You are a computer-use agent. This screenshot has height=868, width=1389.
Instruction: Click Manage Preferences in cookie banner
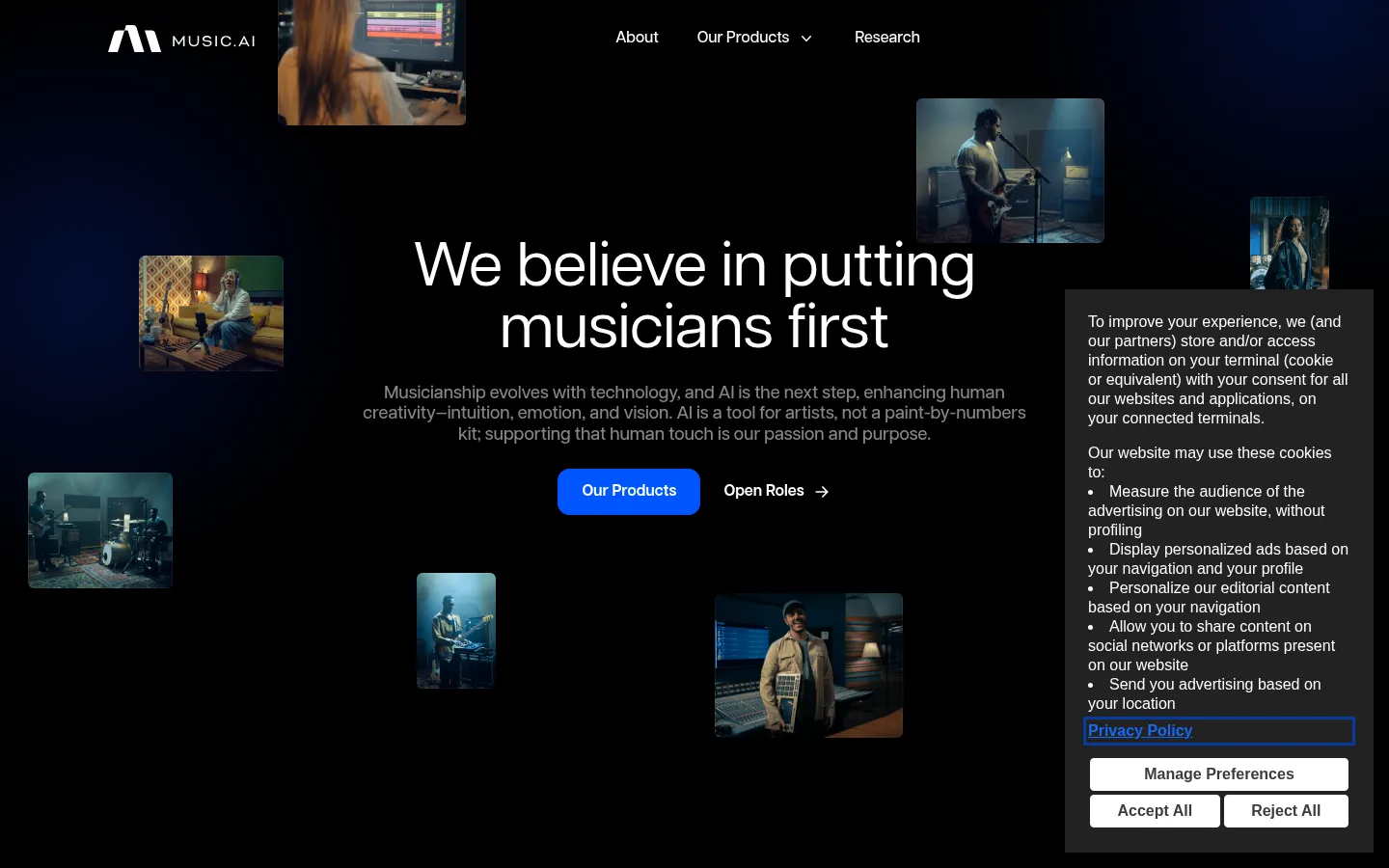tap(1219, 774)
